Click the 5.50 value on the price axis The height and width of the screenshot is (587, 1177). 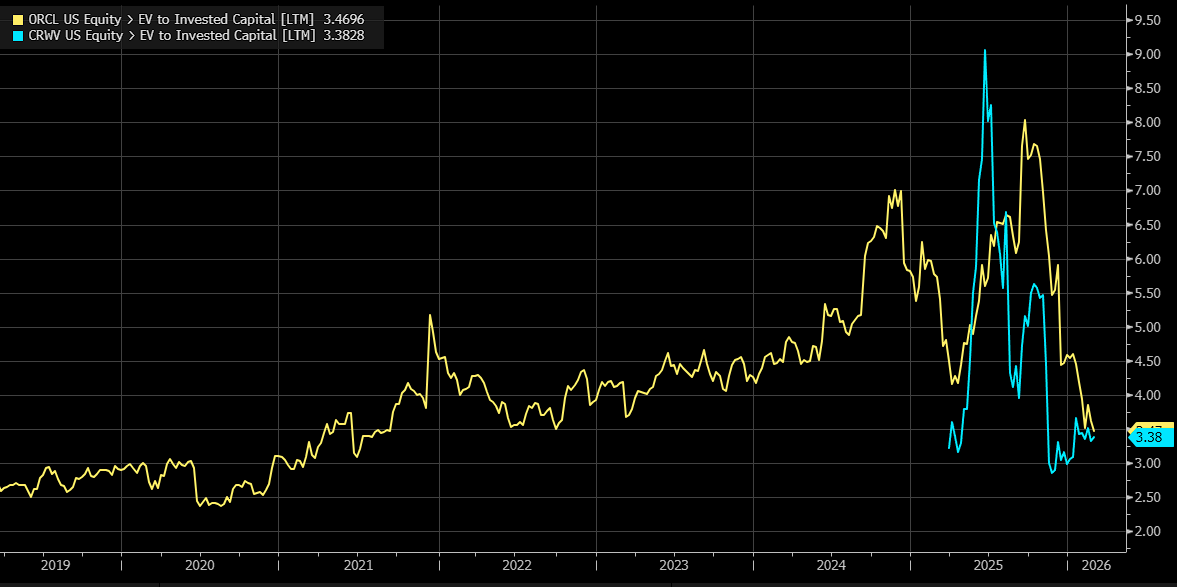(1149, 294)
